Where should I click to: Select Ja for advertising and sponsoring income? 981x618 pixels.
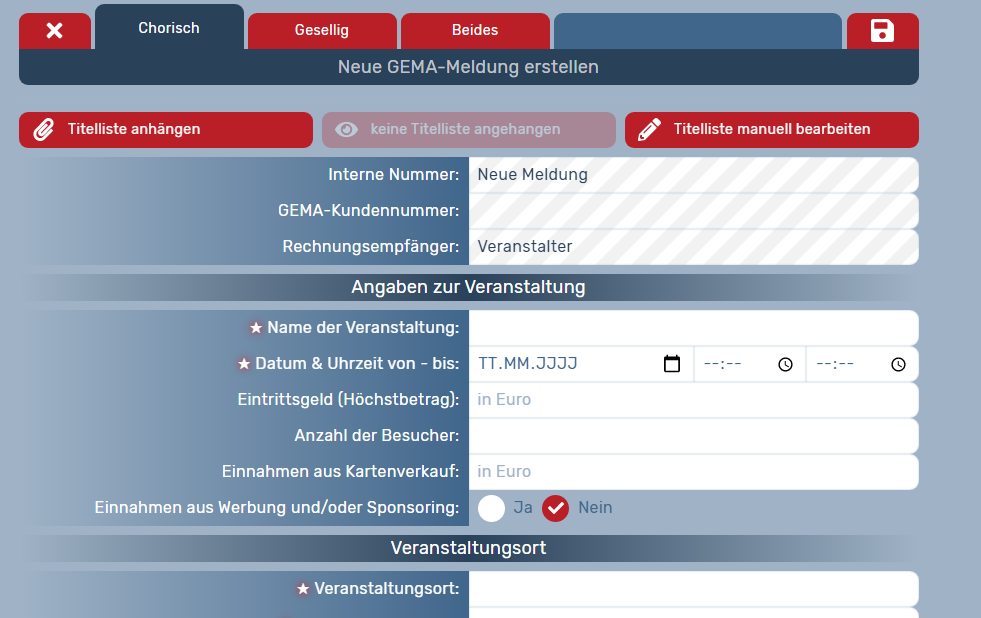click(x=492, y=508)
